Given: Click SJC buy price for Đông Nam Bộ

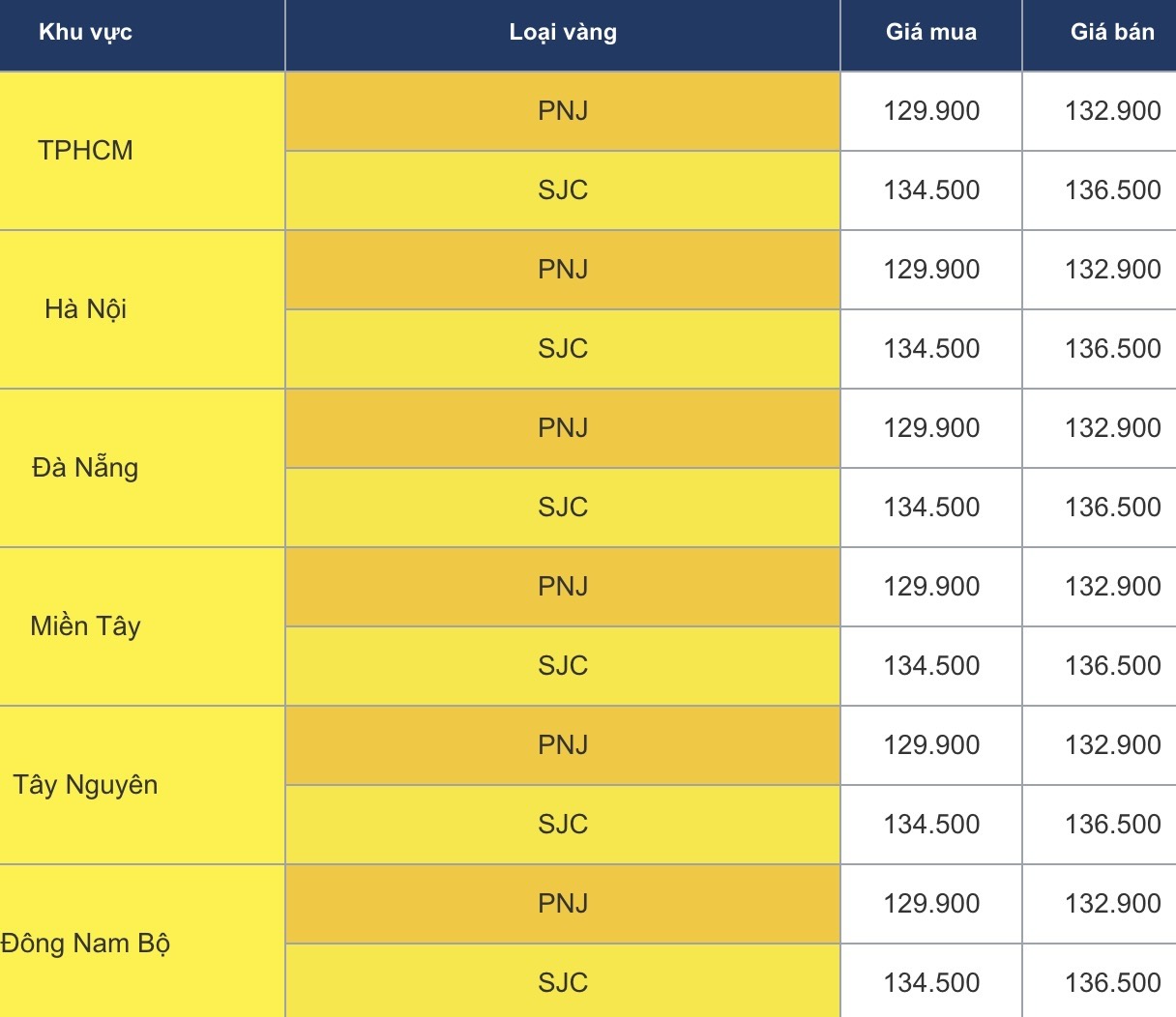Looking at the screenshot, I should coord(931,983).
